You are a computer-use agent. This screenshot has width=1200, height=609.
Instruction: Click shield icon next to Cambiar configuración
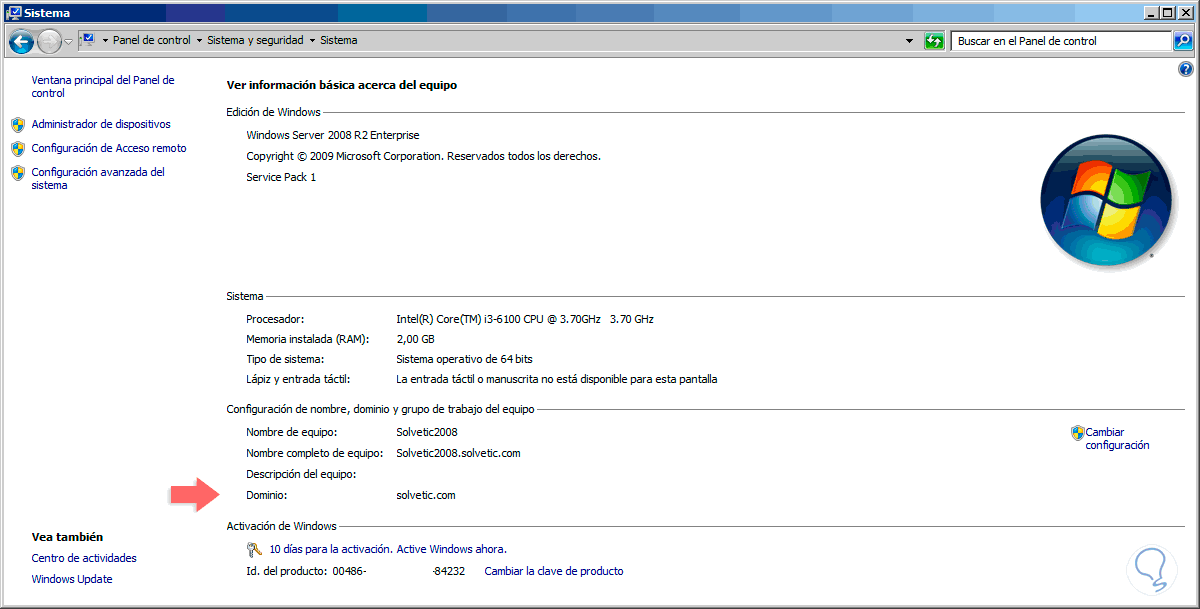point(1077,433)
